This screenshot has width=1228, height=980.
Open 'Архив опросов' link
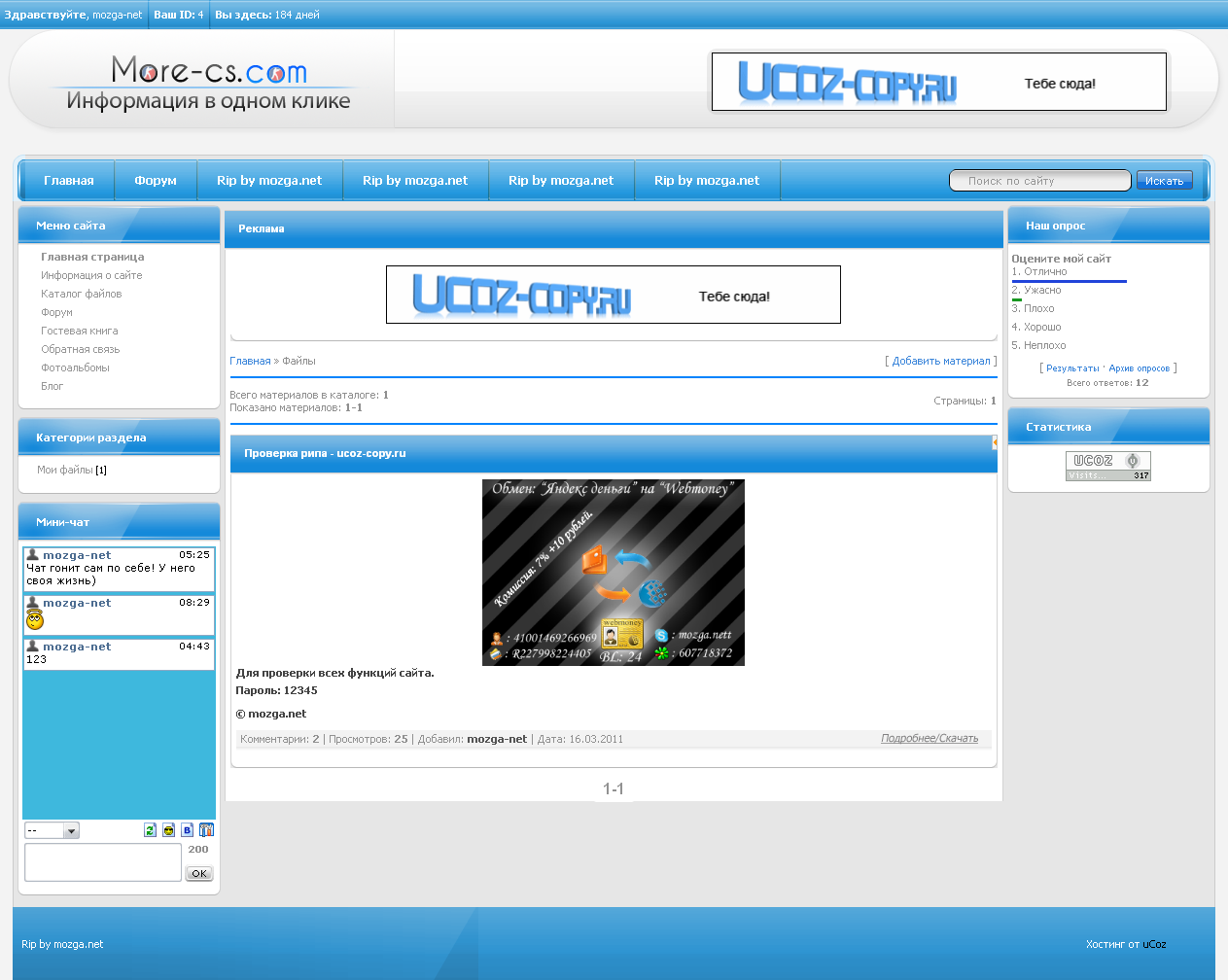coord(1140,368)
